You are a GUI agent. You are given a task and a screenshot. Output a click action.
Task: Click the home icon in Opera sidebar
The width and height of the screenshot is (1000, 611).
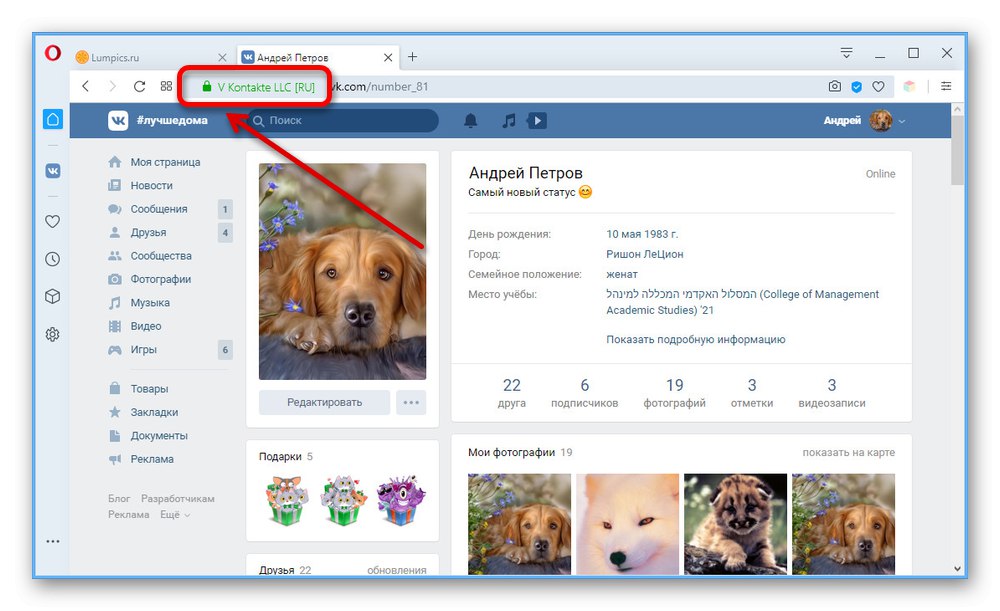(x=53, y=119)
